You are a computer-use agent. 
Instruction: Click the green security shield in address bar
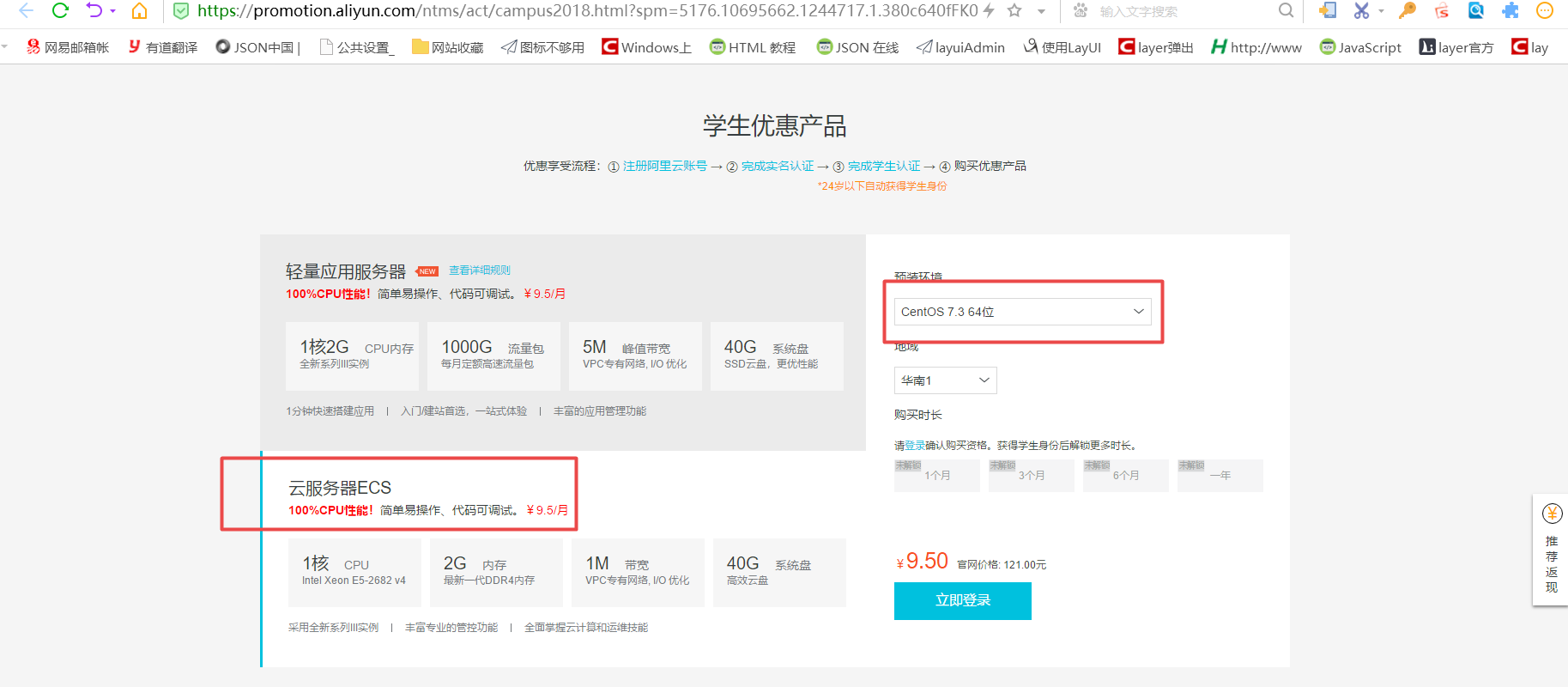tap(181, 11)
